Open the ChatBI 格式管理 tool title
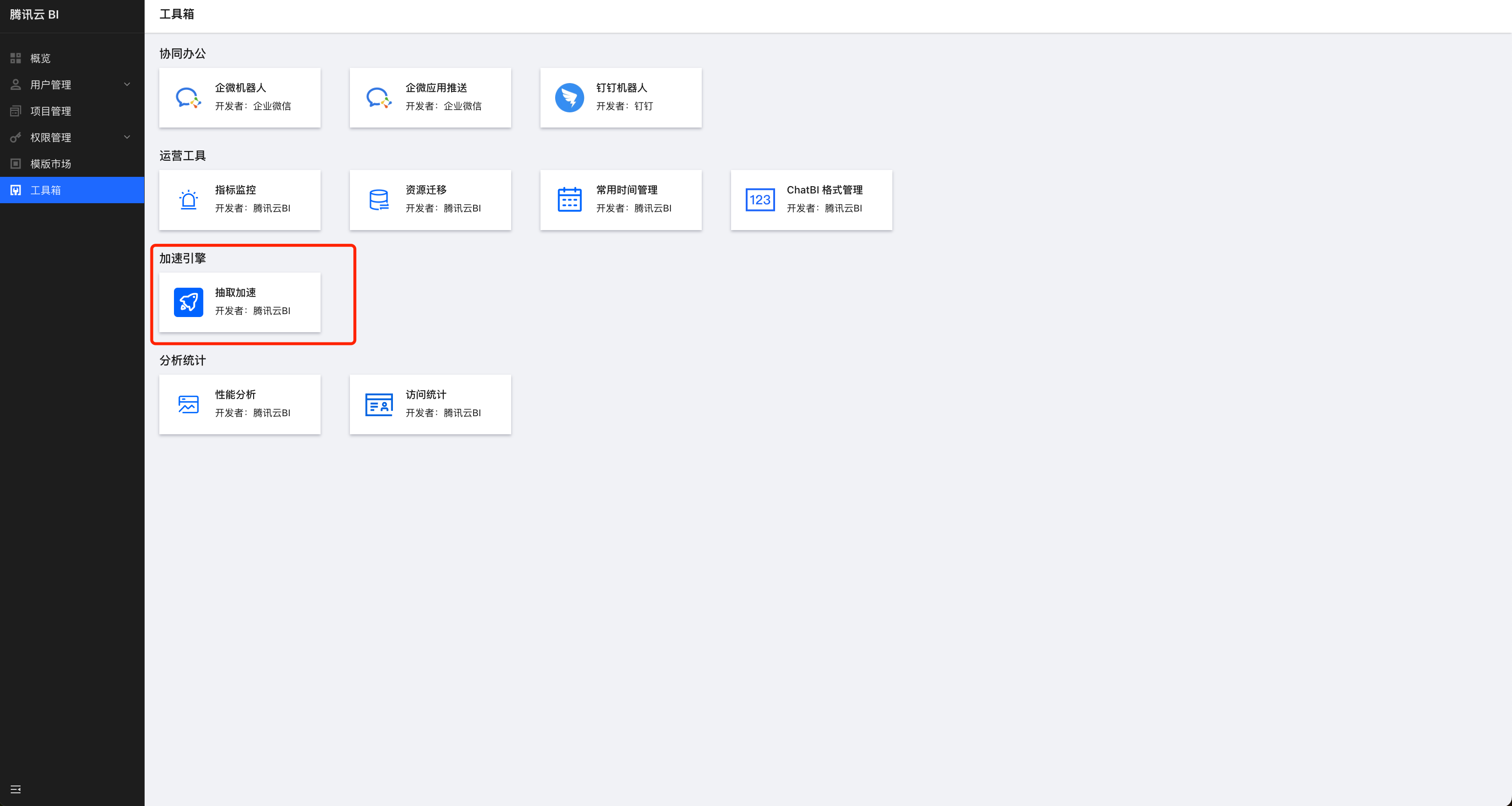This screenshot has height=806, width=1512. [x=825, y=190]
